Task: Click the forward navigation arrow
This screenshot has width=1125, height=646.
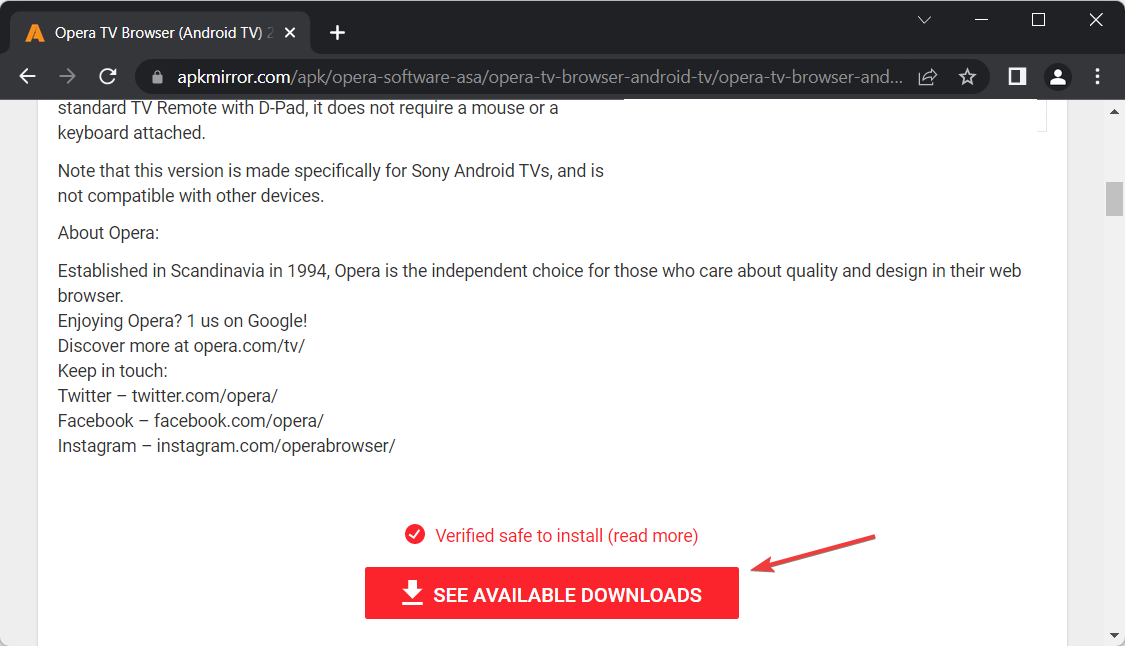Action: [67, 76]
